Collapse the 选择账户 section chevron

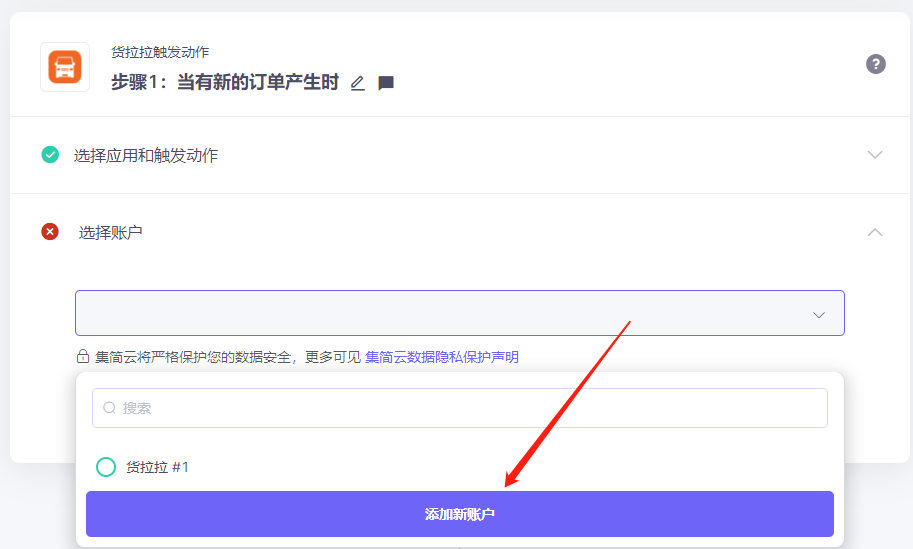click(875, 232)
